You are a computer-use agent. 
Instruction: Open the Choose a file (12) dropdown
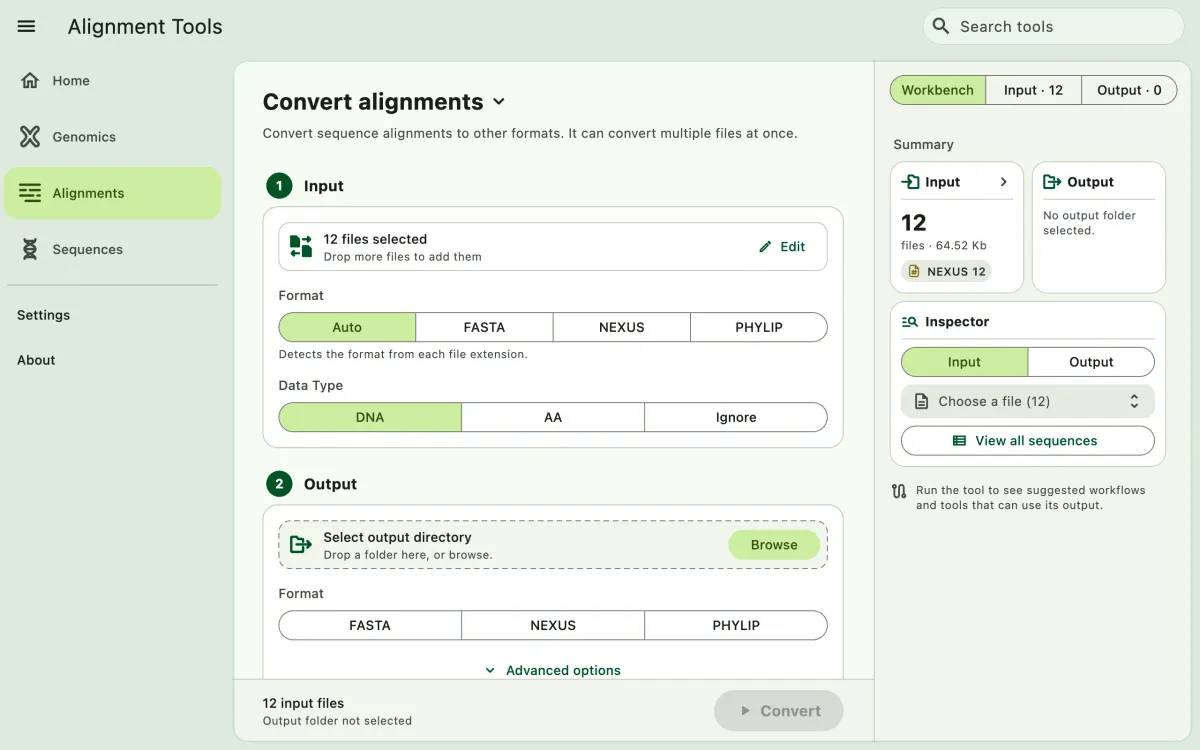(x=1028, y=401)
